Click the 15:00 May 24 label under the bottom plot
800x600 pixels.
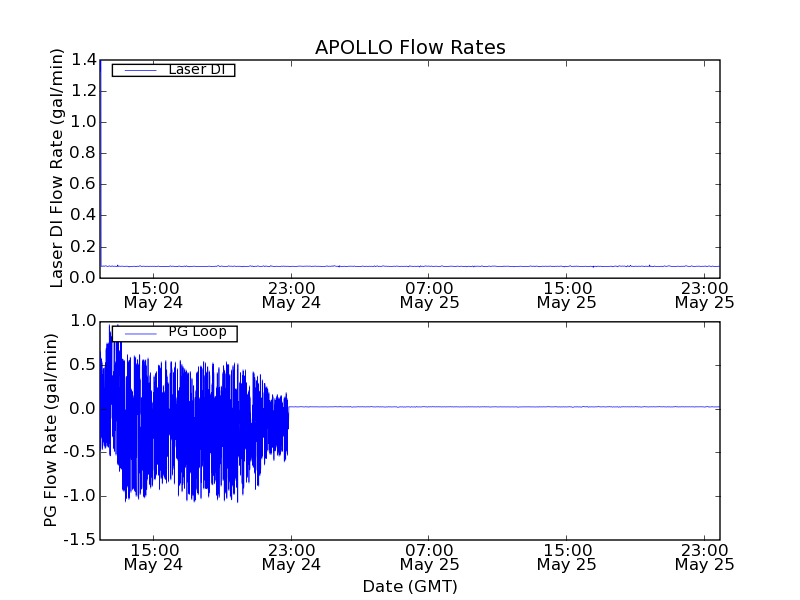click(x=153, y=558)
